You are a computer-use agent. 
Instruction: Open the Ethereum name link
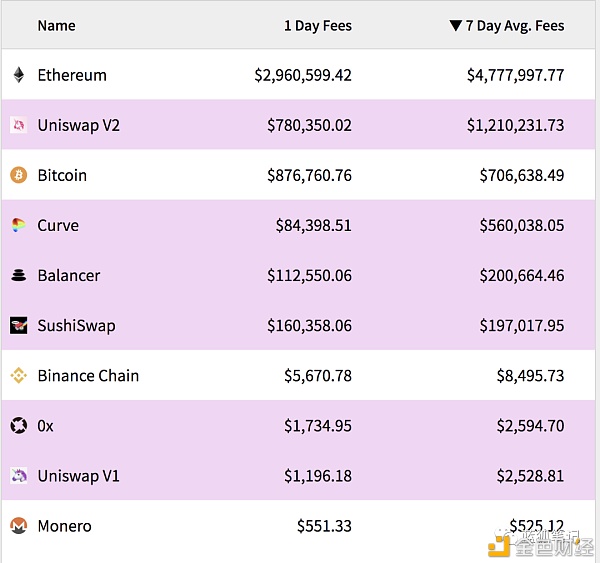pyautogui.click(x=72, y=75)
